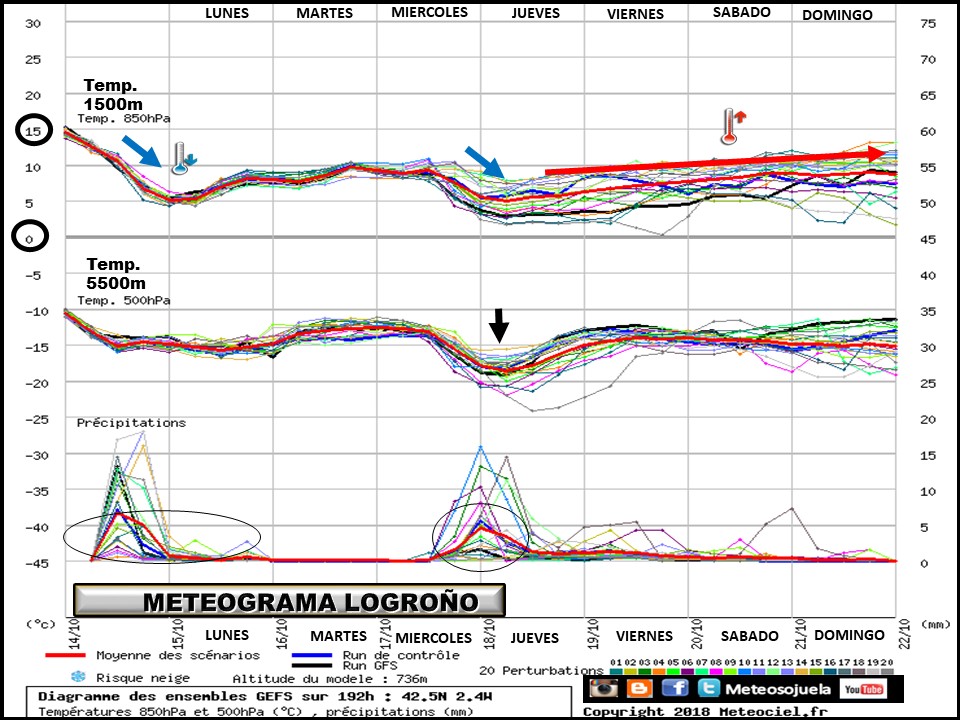Click Altitude du modele : 736m text
This screenshot has width=960, height=720.
coord(329,678)
